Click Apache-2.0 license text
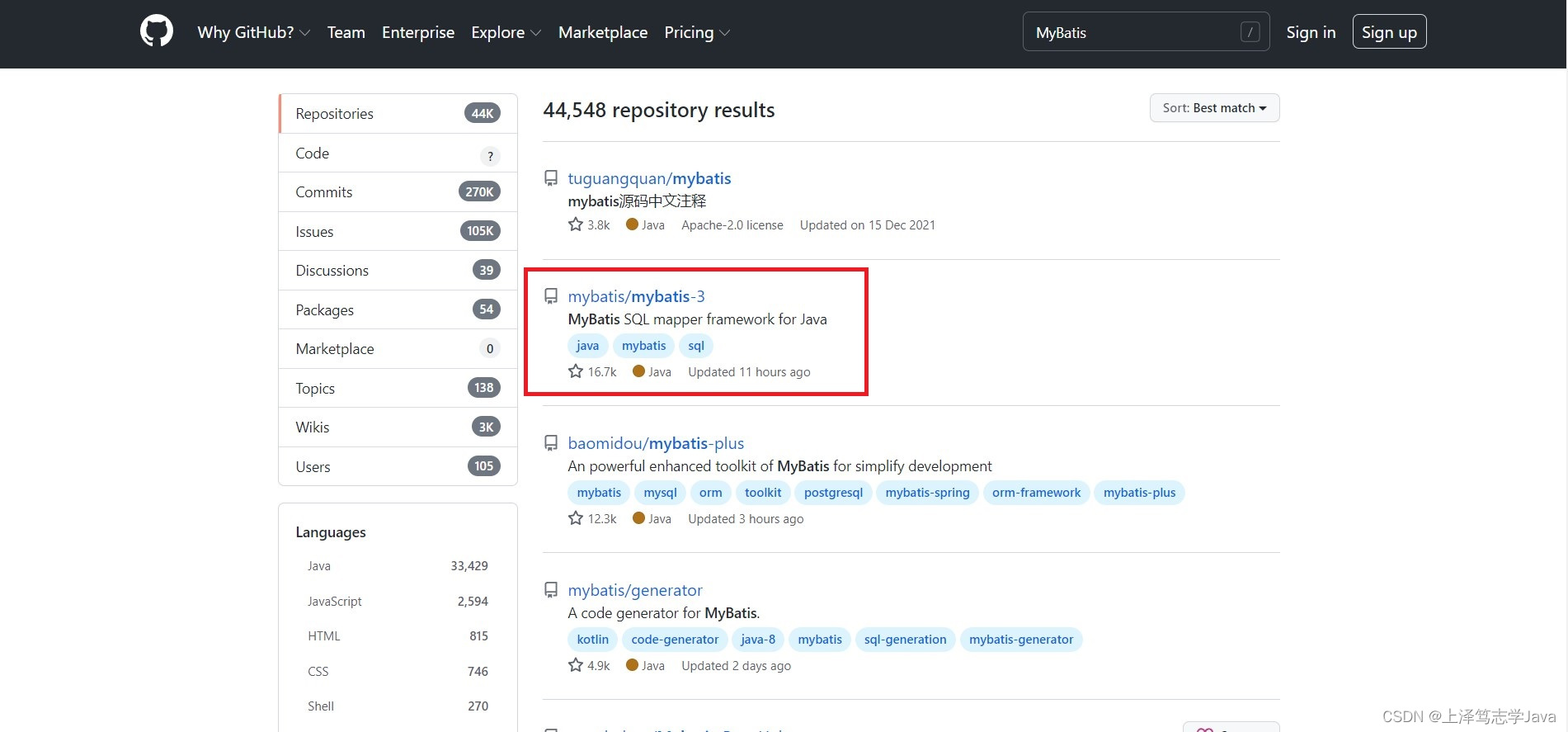This screenshot has width=1568, height=732. tap(732, 225)
